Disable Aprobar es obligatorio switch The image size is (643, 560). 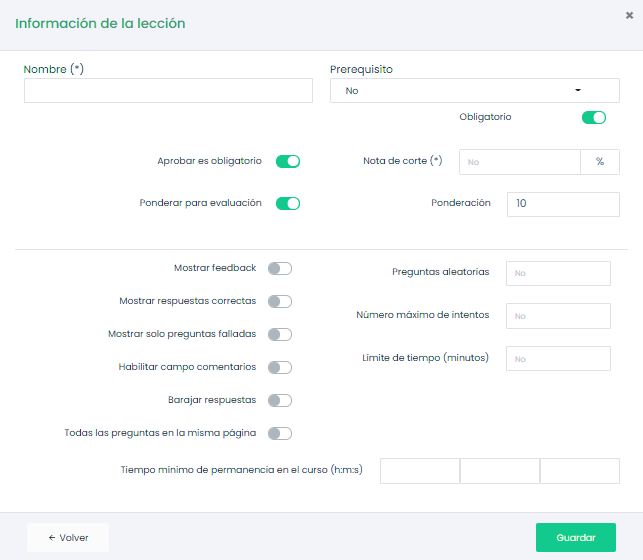pos(288,161)
